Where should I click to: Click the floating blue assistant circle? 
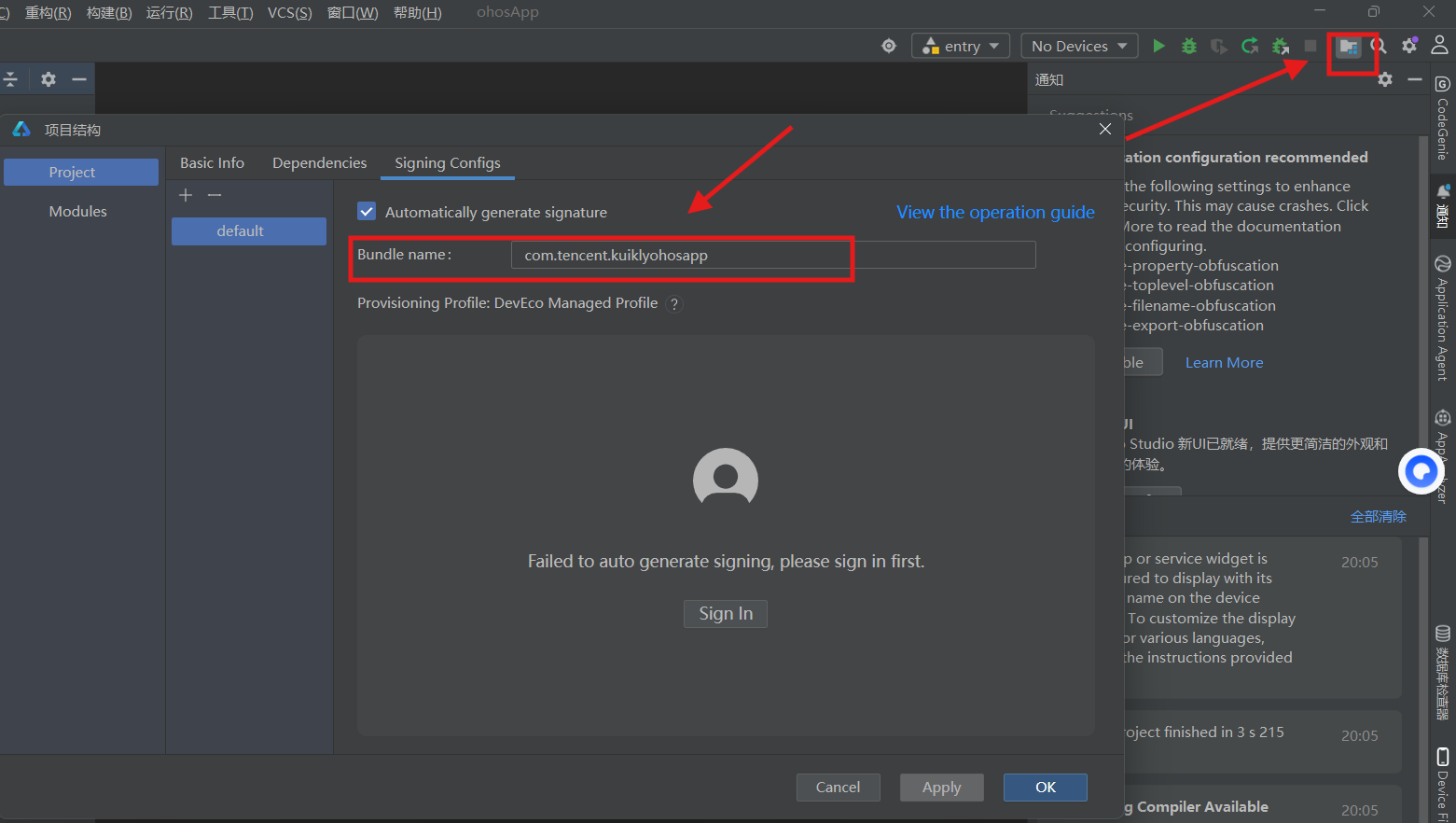(x=1421, y=472)
